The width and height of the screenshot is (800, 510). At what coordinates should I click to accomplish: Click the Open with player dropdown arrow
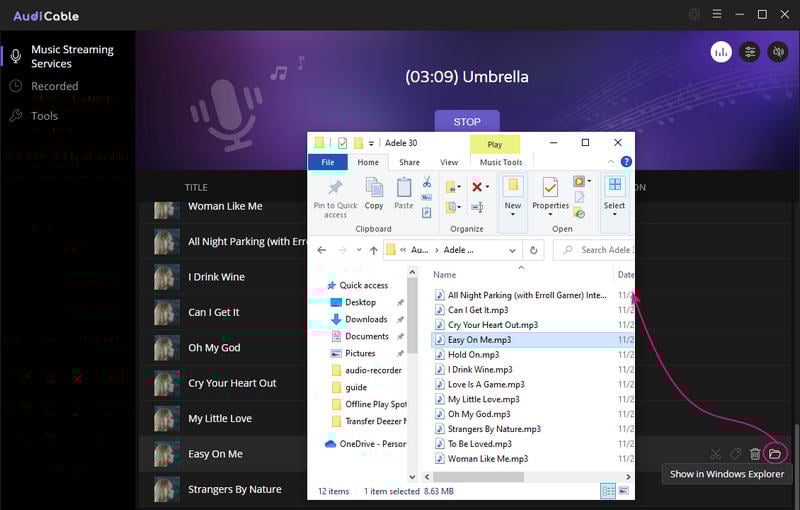tap(589, 181)
